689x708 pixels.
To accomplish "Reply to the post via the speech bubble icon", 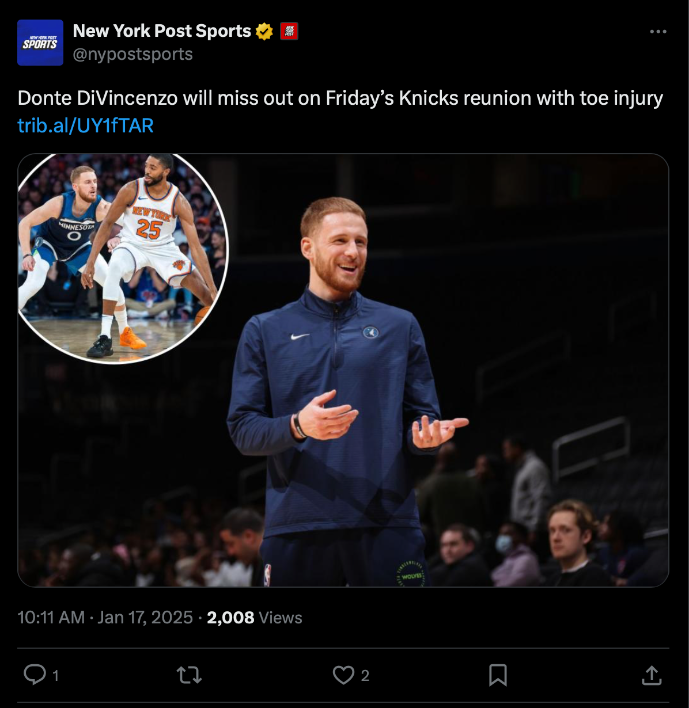I will [35, 675].
